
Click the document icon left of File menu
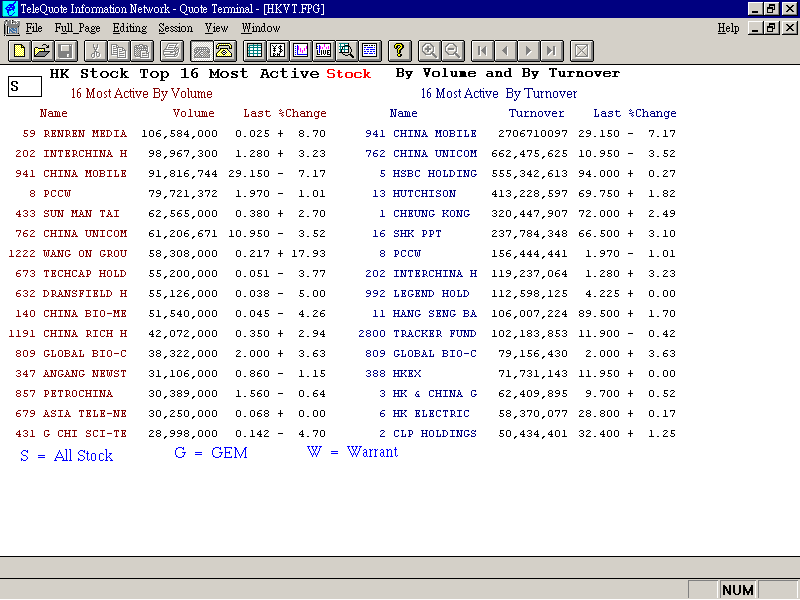(x=11, y=28)
